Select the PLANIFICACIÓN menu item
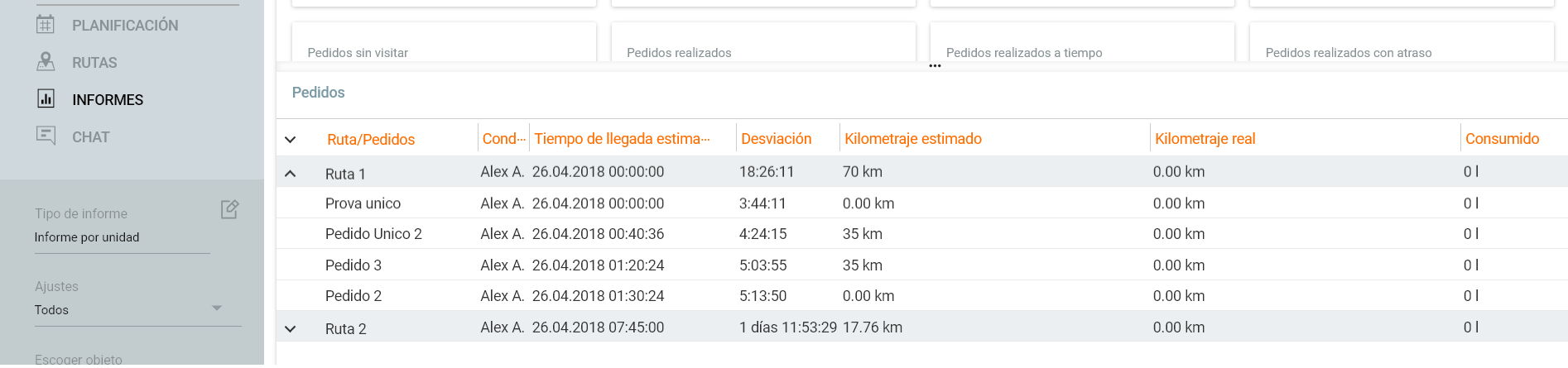 click(x=125, y=26)
